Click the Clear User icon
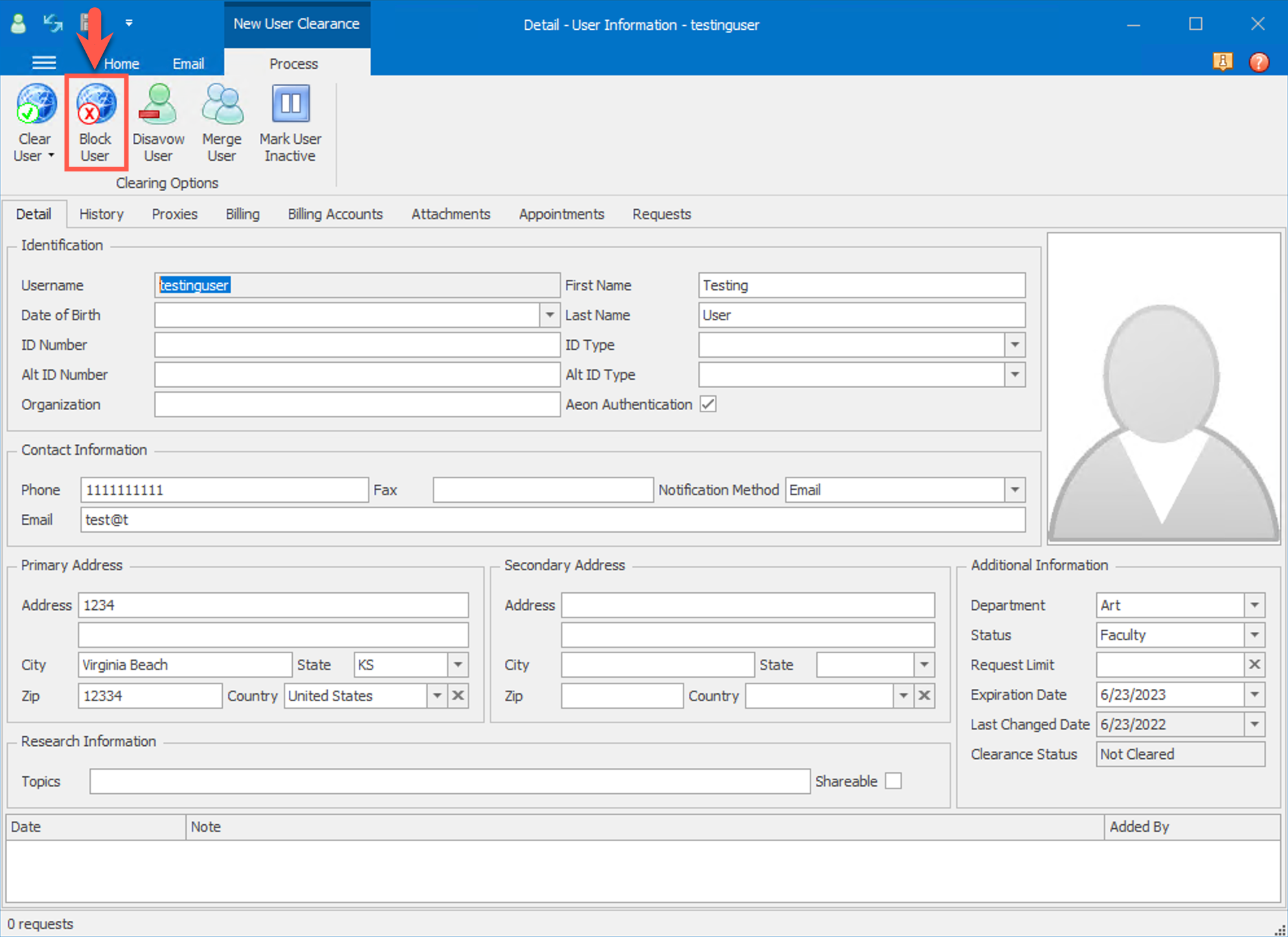The height and width of the screenshot is (937, 1288). [x=36, y=104]
